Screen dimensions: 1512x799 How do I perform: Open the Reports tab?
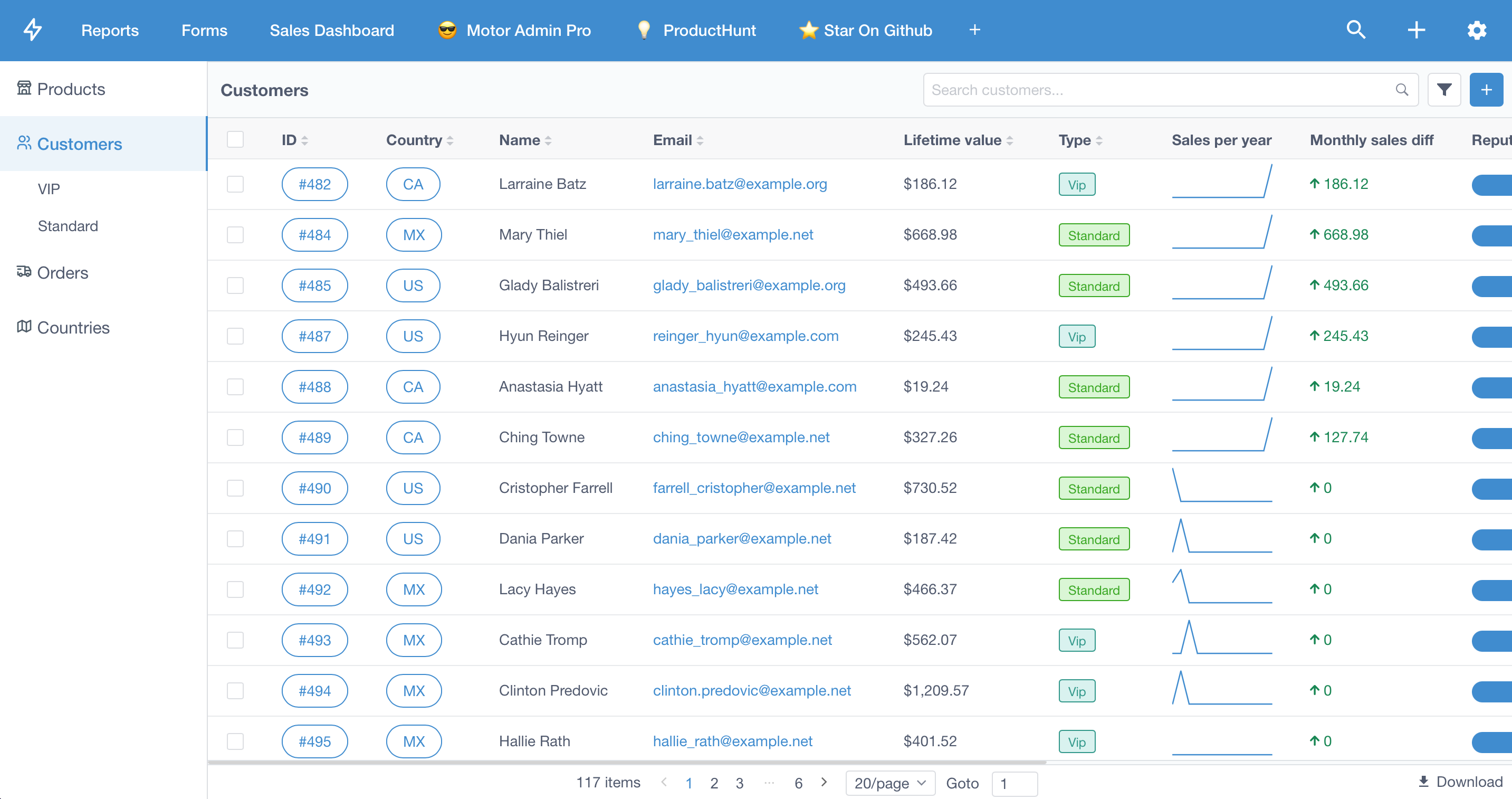[x=110, y=30]
